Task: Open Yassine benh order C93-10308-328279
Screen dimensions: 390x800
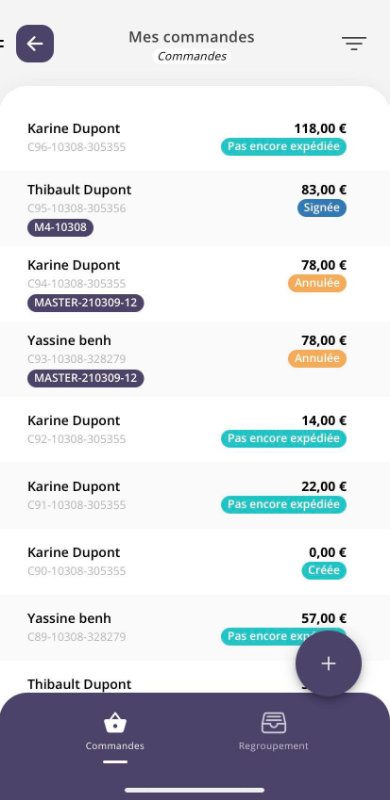Action: coord(195,359)
